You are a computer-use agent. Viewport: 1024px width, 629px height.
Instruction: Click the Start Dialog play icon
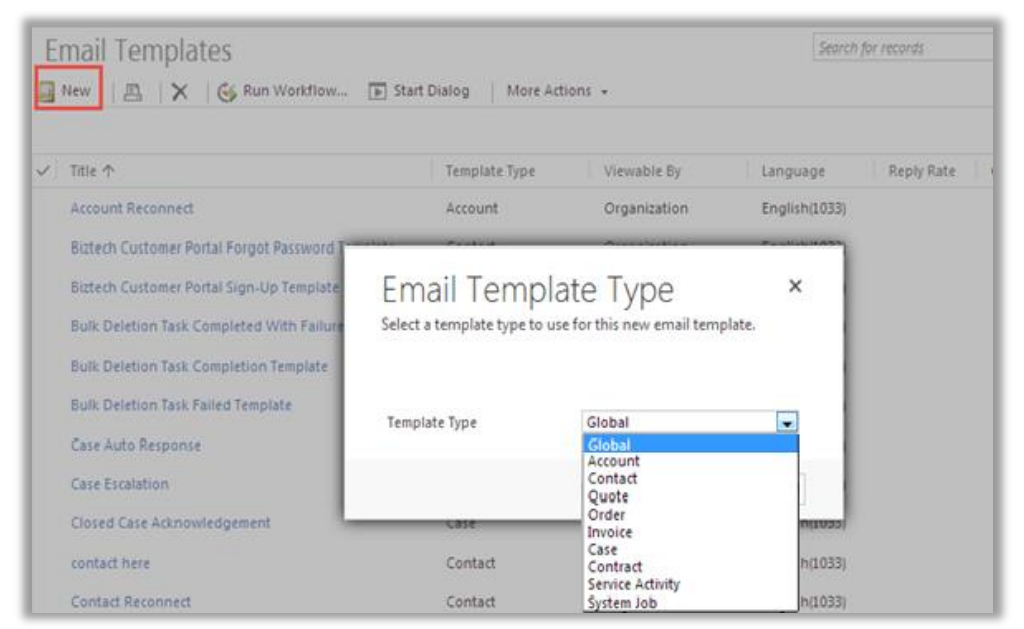377,91
